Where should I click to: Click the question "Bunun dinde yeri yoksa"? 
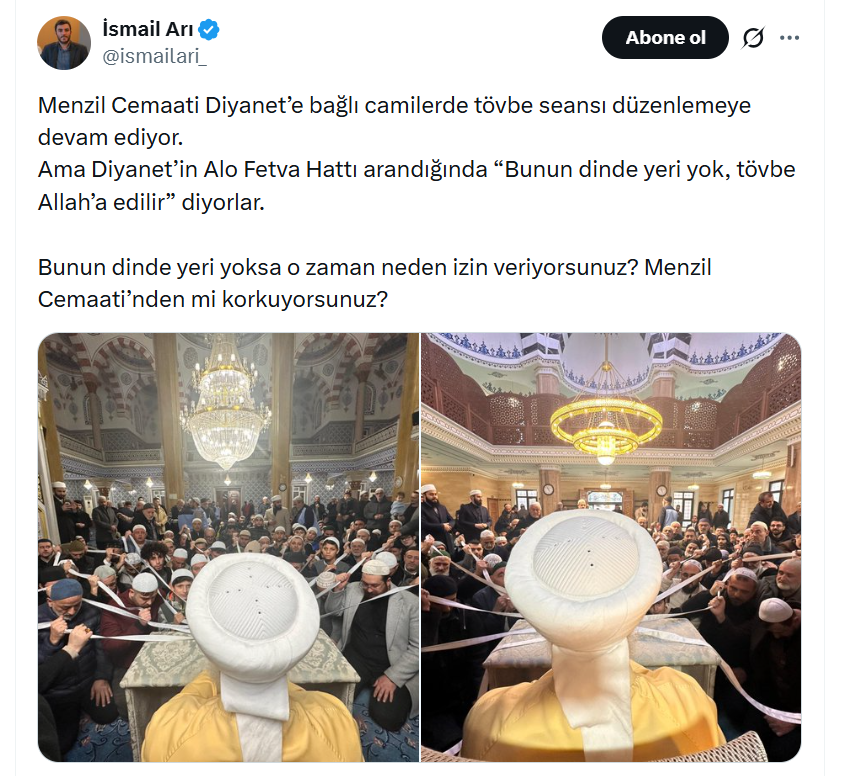[338, 267]
